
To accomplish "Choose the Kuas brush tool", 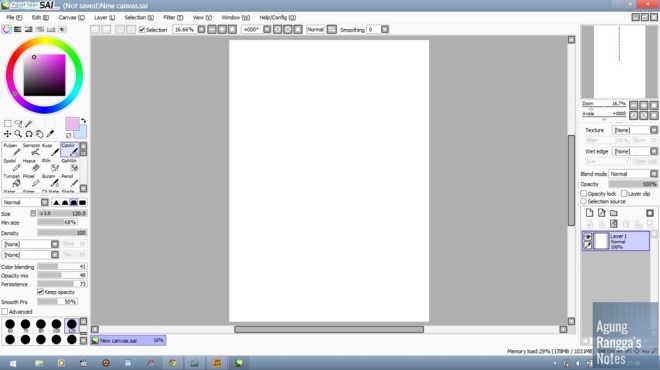I will [51, 149].
